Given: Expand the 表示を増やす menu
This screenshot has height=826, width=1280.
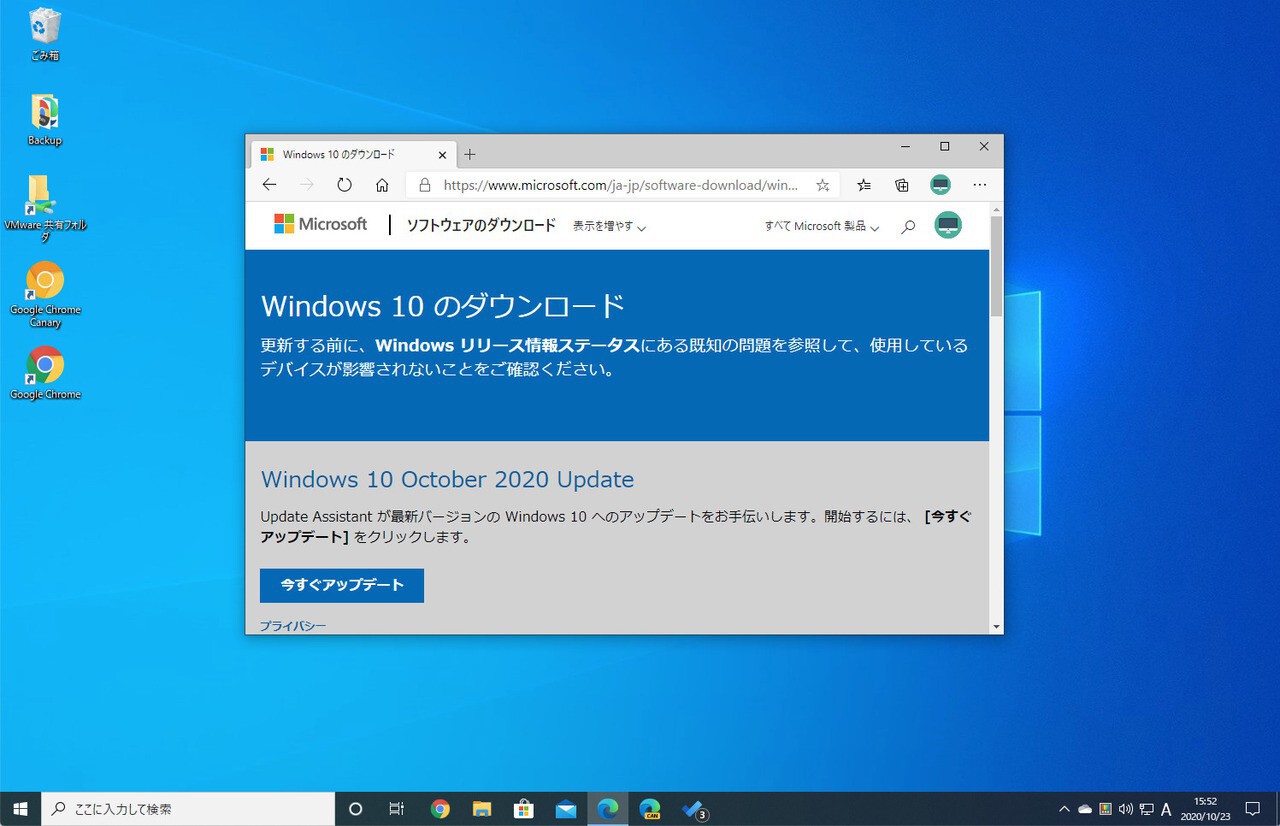Looking at the screenshot, I should coord(609,226).
